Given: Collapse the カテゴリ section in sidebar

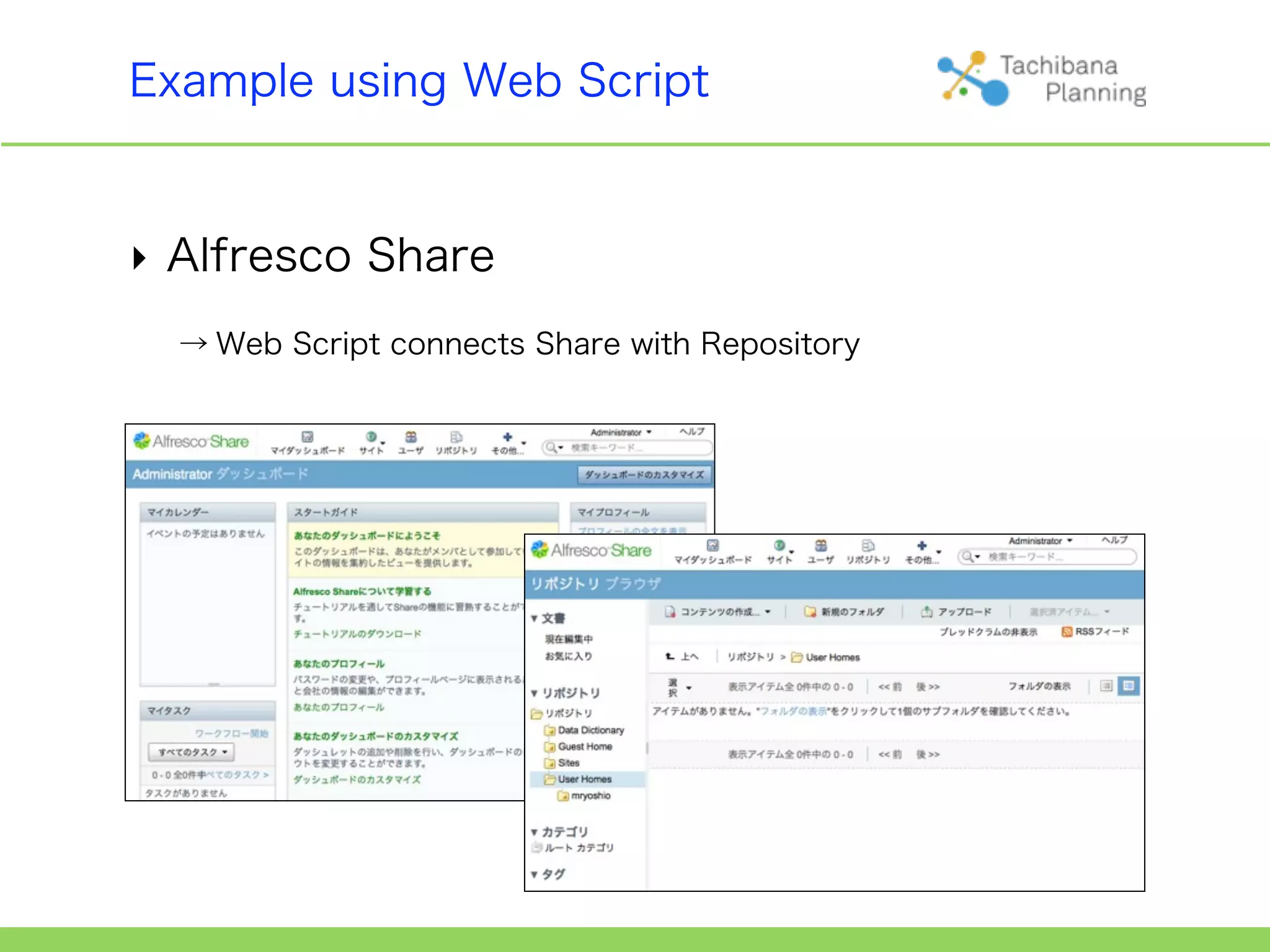Looking at the screenshot, I should coord(535,832).
